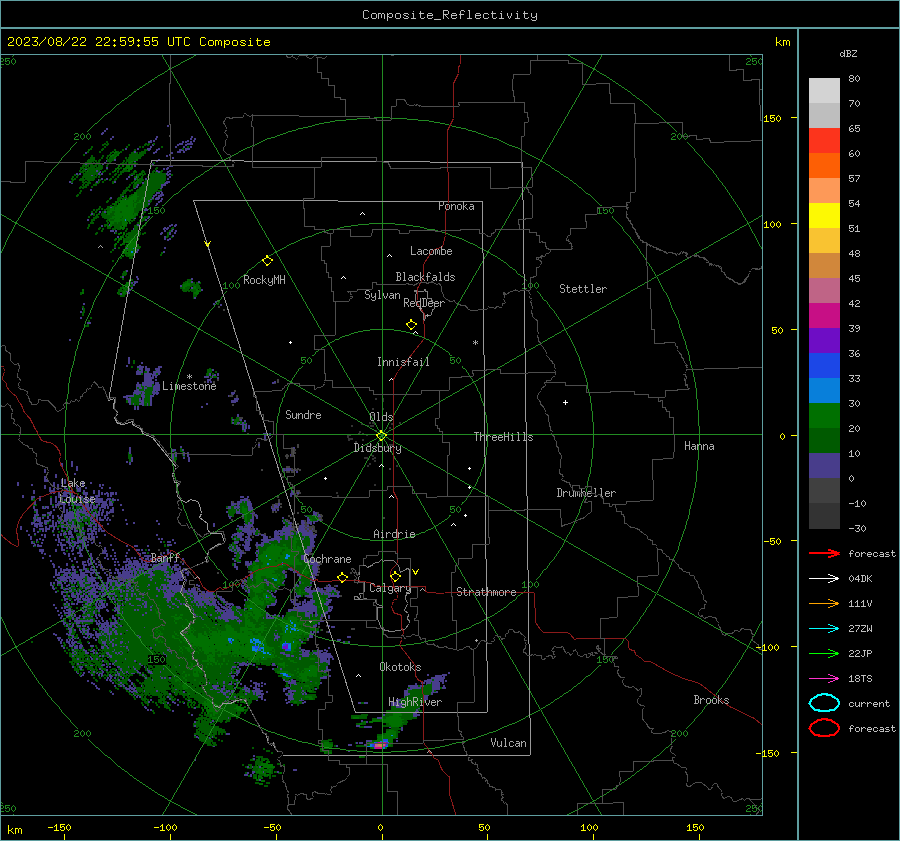The width and height of the screenshot is (900, 841).
Task: Click the white 04DK arrow legend icon
Action: [x=824, y=579]
